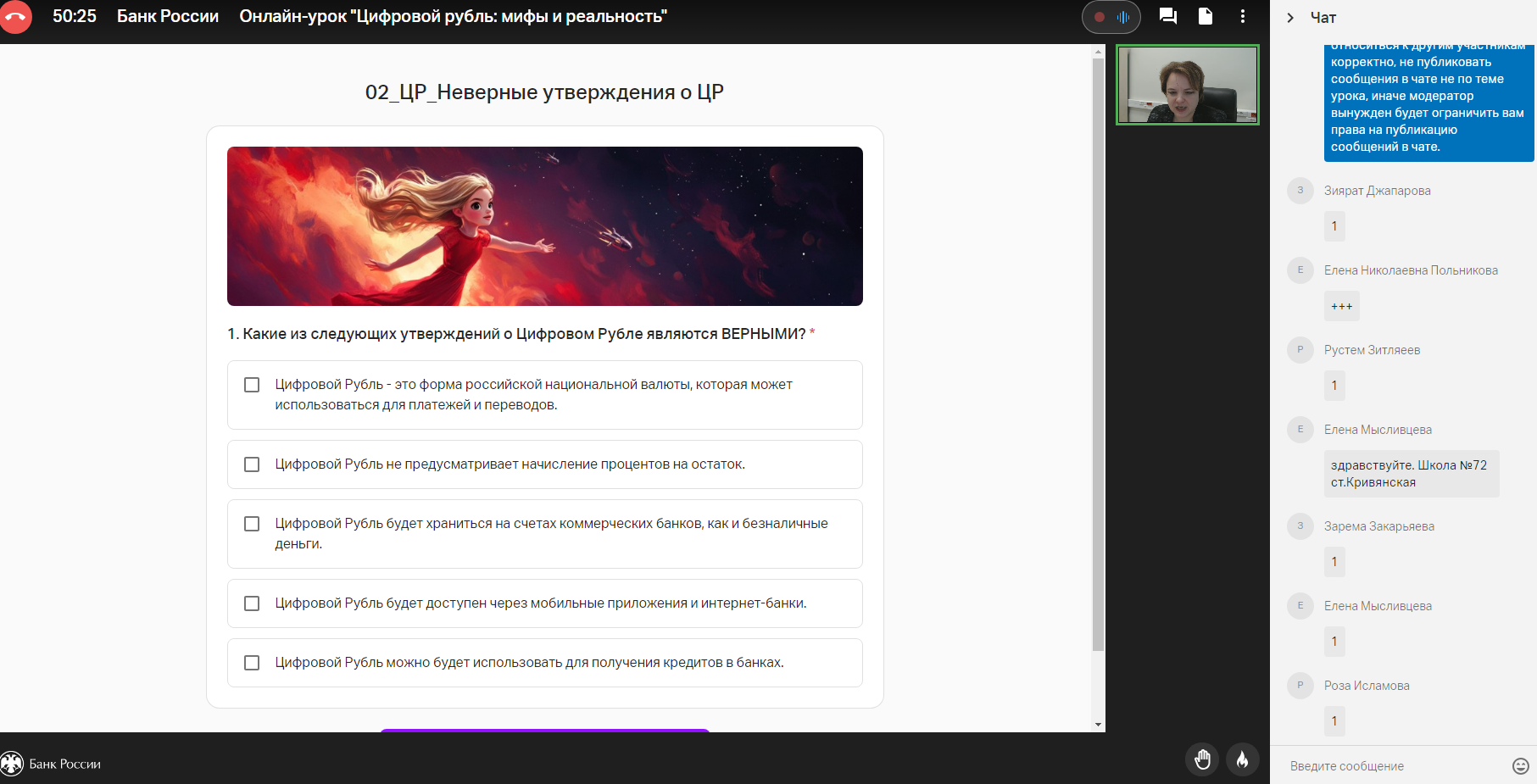This screenshot has height=784, width=1537.
Task: Click the name Рустем Зитляеев in chat
Action: click(x=1372, y=350)
